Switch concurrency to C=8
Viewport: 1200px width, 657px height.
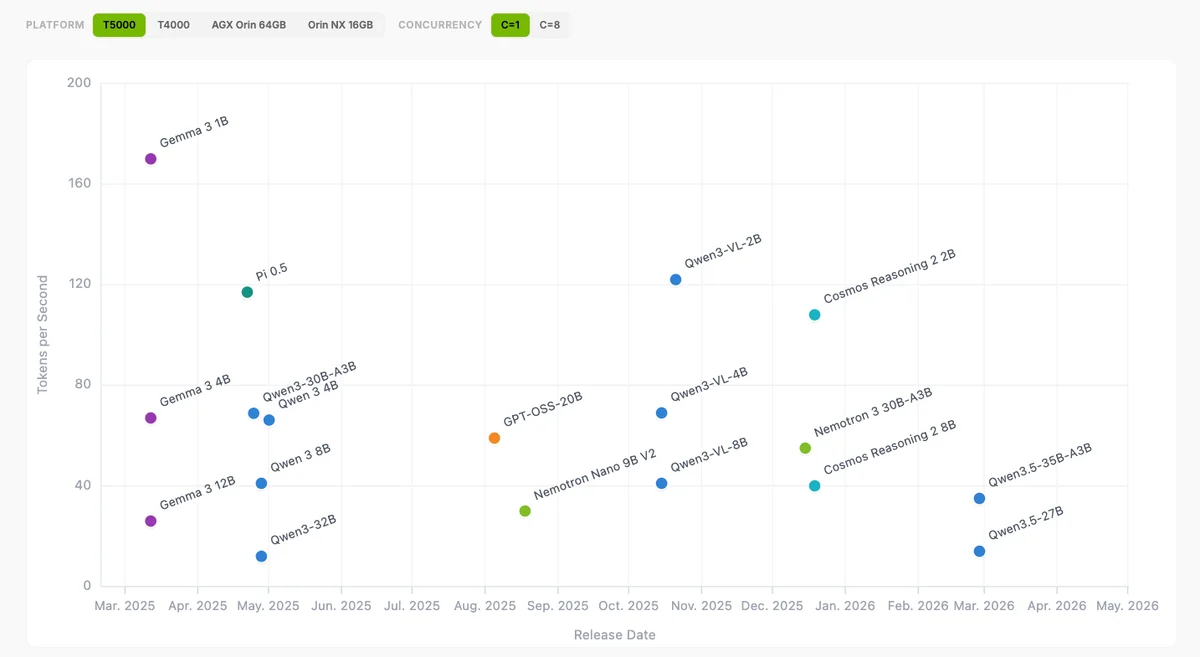coord(550,25)
